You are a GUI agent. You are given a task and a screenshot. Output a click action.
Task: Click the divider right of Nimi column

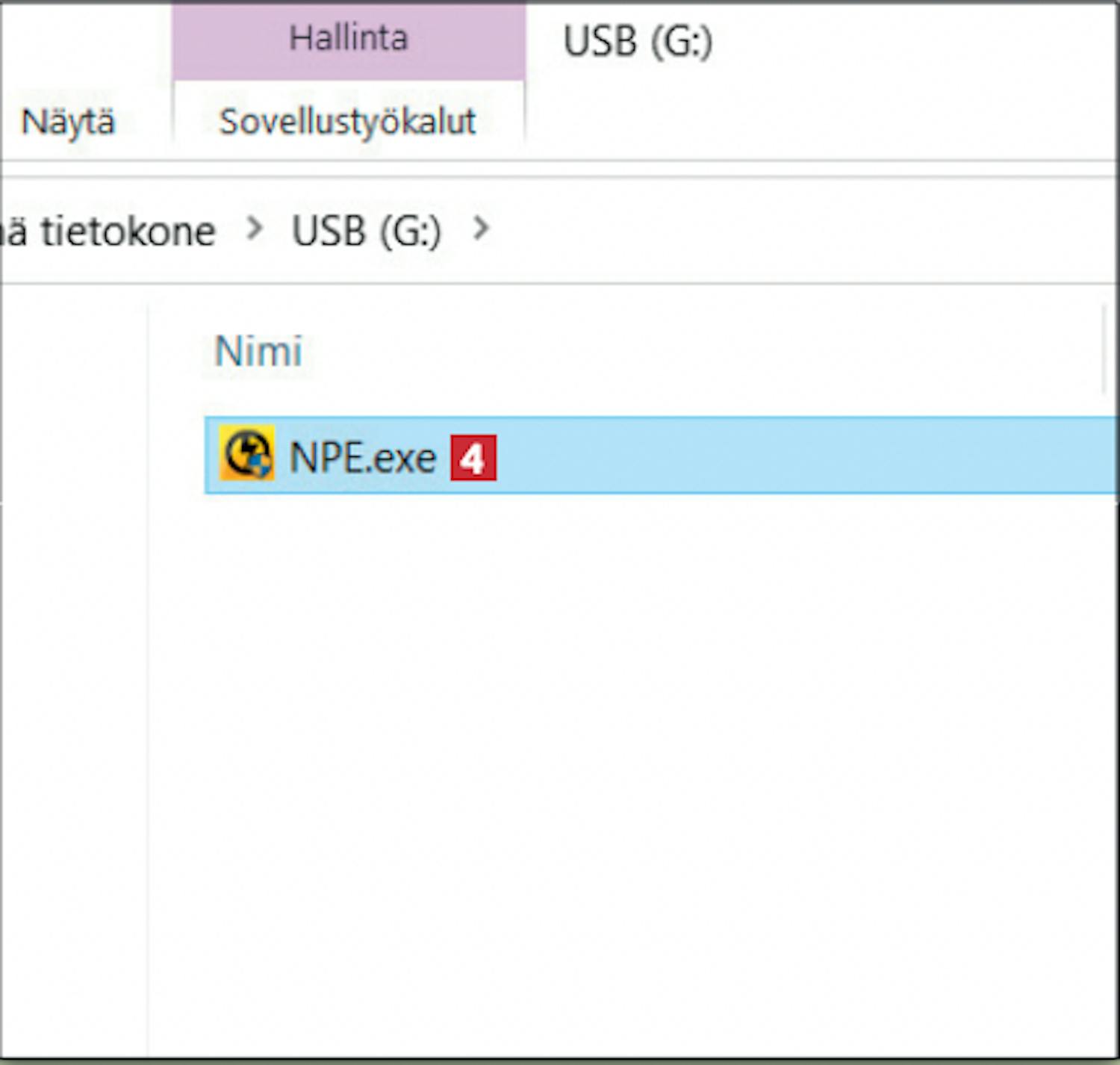(1104, 350)
